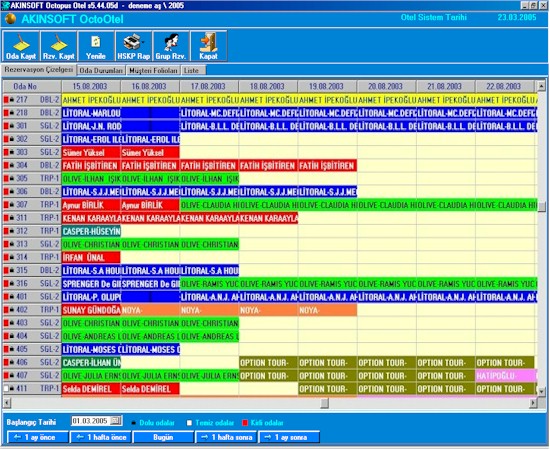550x450 pixels.
Task: Go back with 1 hafta önce button
Action: pyautogui.click(x=100, y=437)
